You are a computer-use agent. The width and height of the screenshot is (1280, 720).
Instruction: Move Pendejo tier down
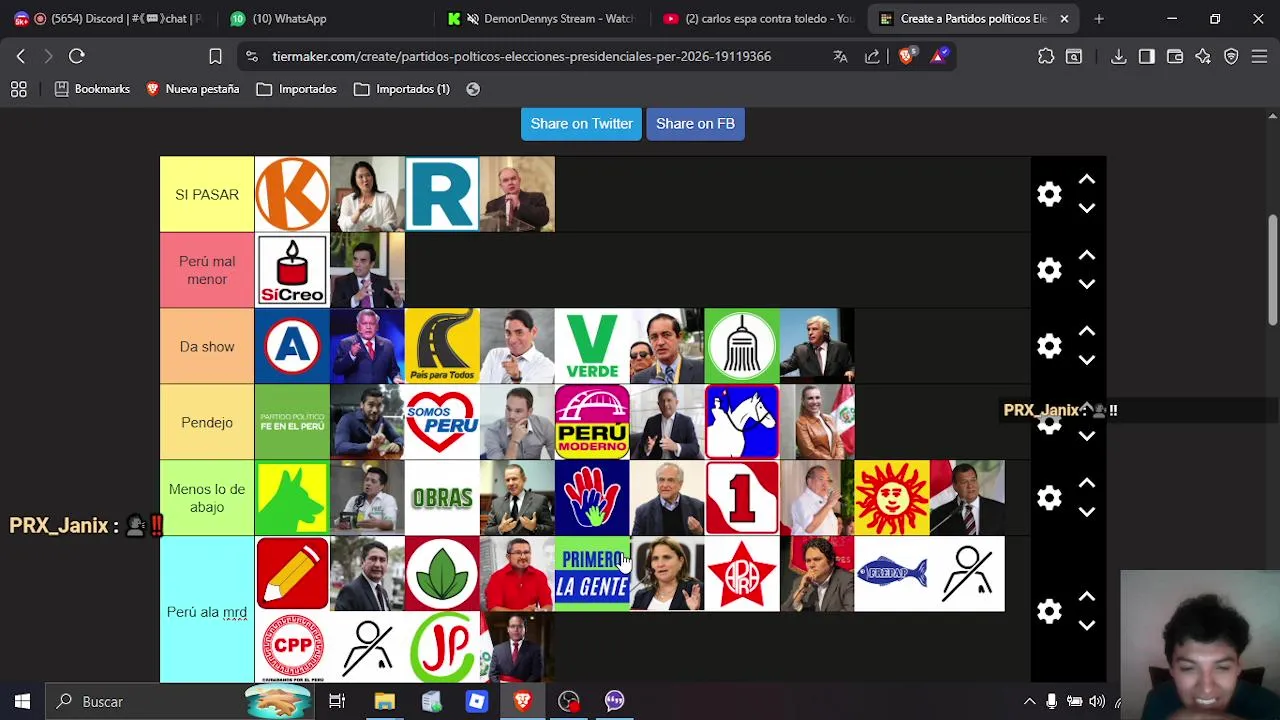tap(1087, 436)
